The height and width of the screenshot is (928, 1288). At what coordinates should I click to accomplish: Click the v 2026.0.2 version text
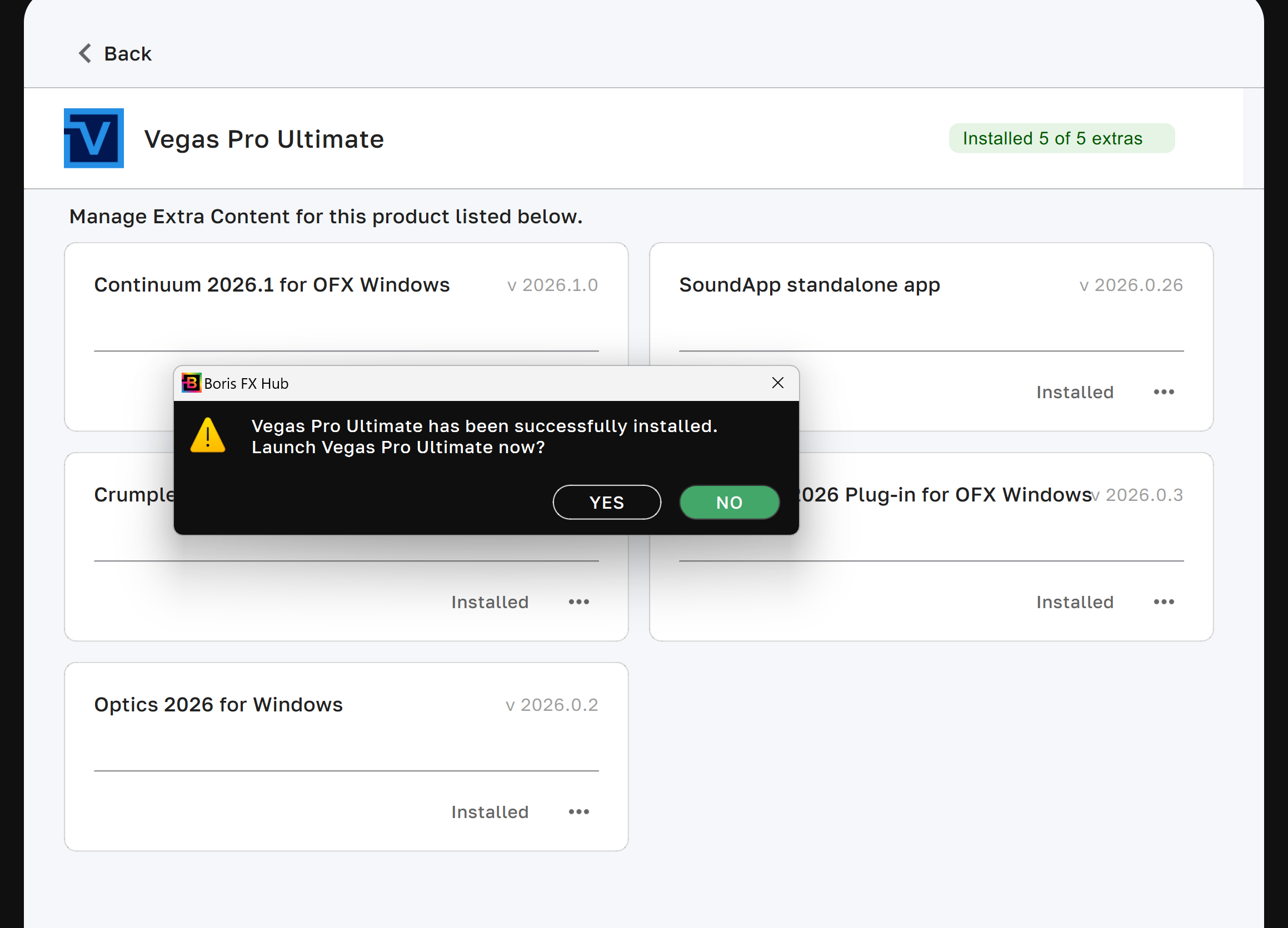[552, 705]
